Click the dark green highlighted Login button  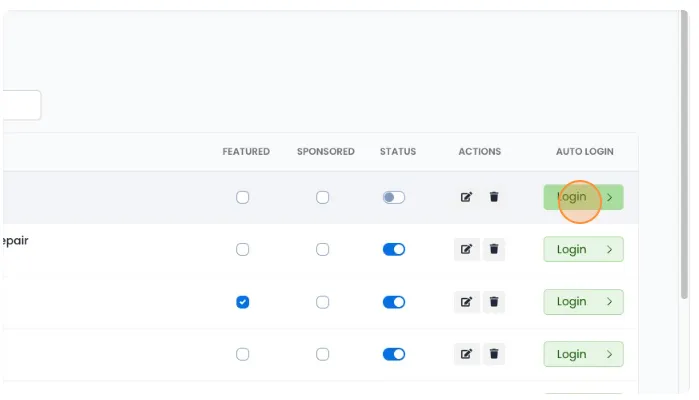click(583, 197)
